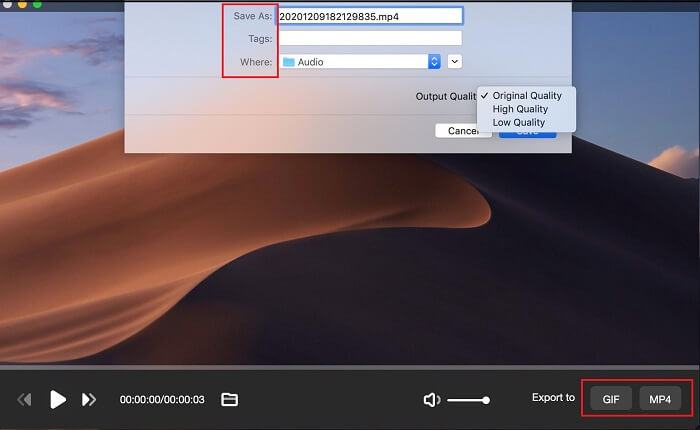This screenshot has height=430, width=700.
Task: Click the rewind playback icon
Action: pyautogui.click(x=25, y=399)
